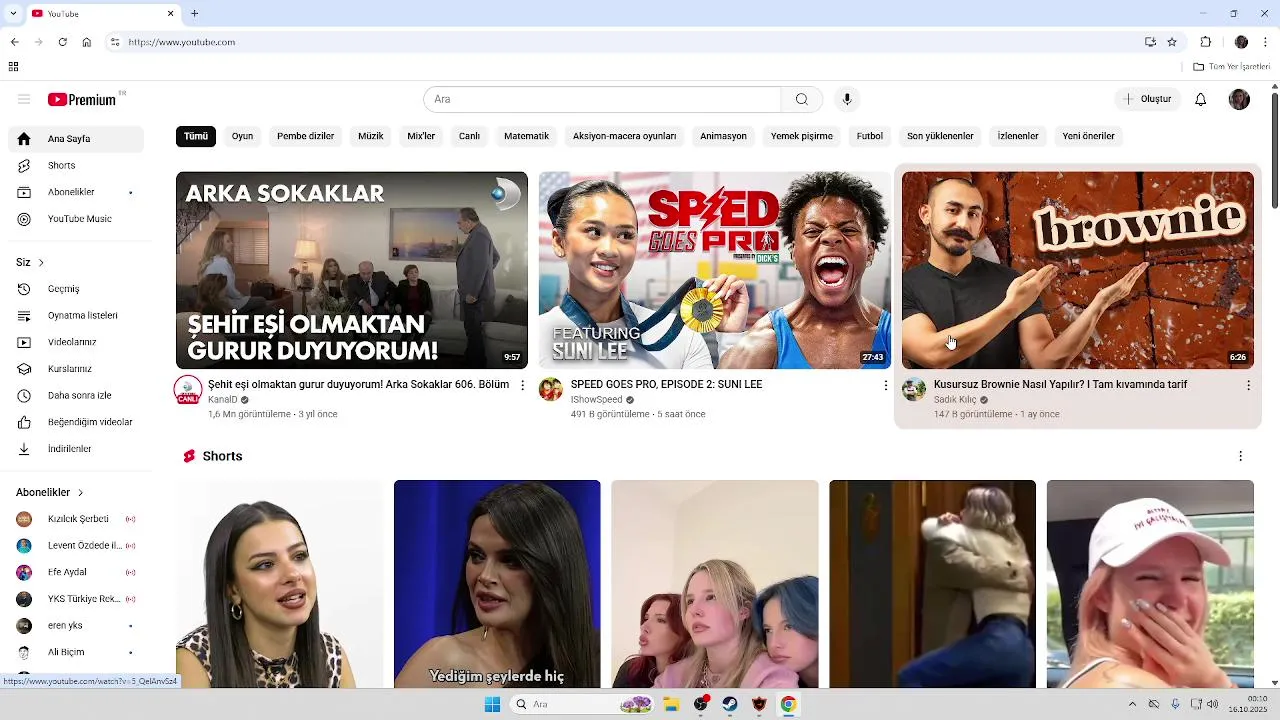Select the Matematik filter chip
The image size is (1280, 720).
(x=526, y=136)
